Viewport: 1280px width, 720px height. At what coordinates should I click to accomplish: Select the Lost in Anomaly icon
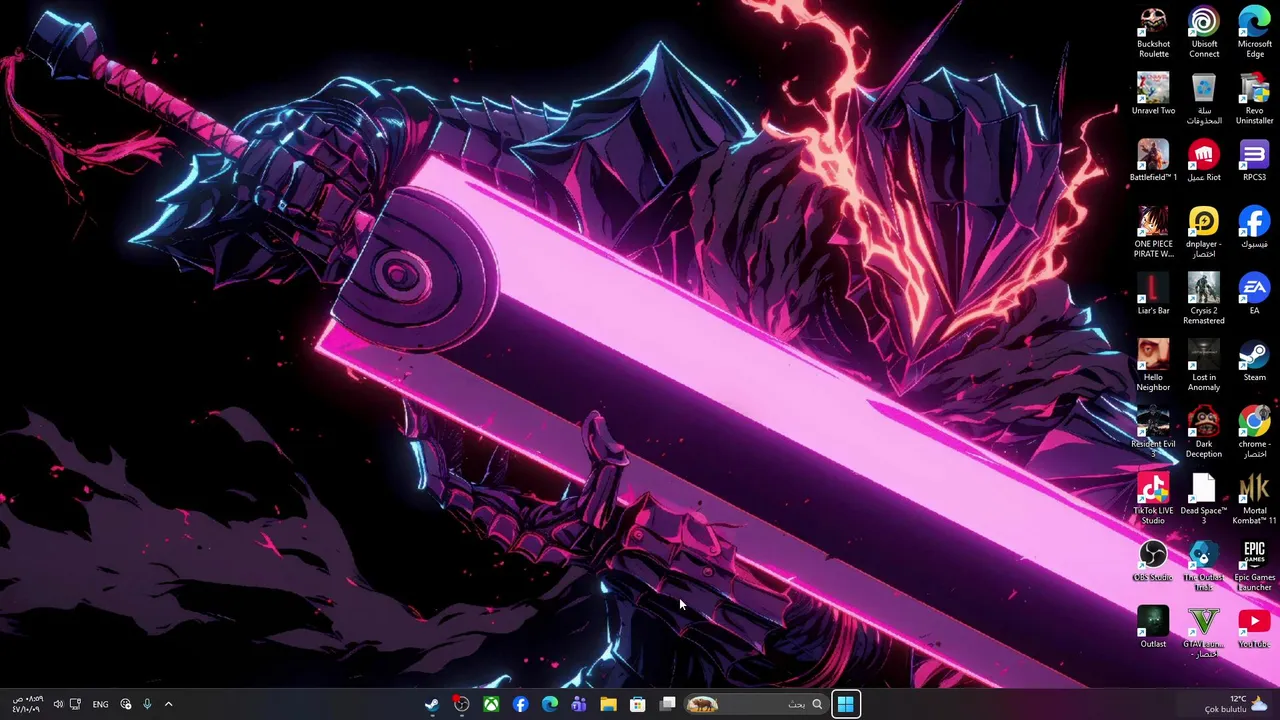coord(1204,366)
